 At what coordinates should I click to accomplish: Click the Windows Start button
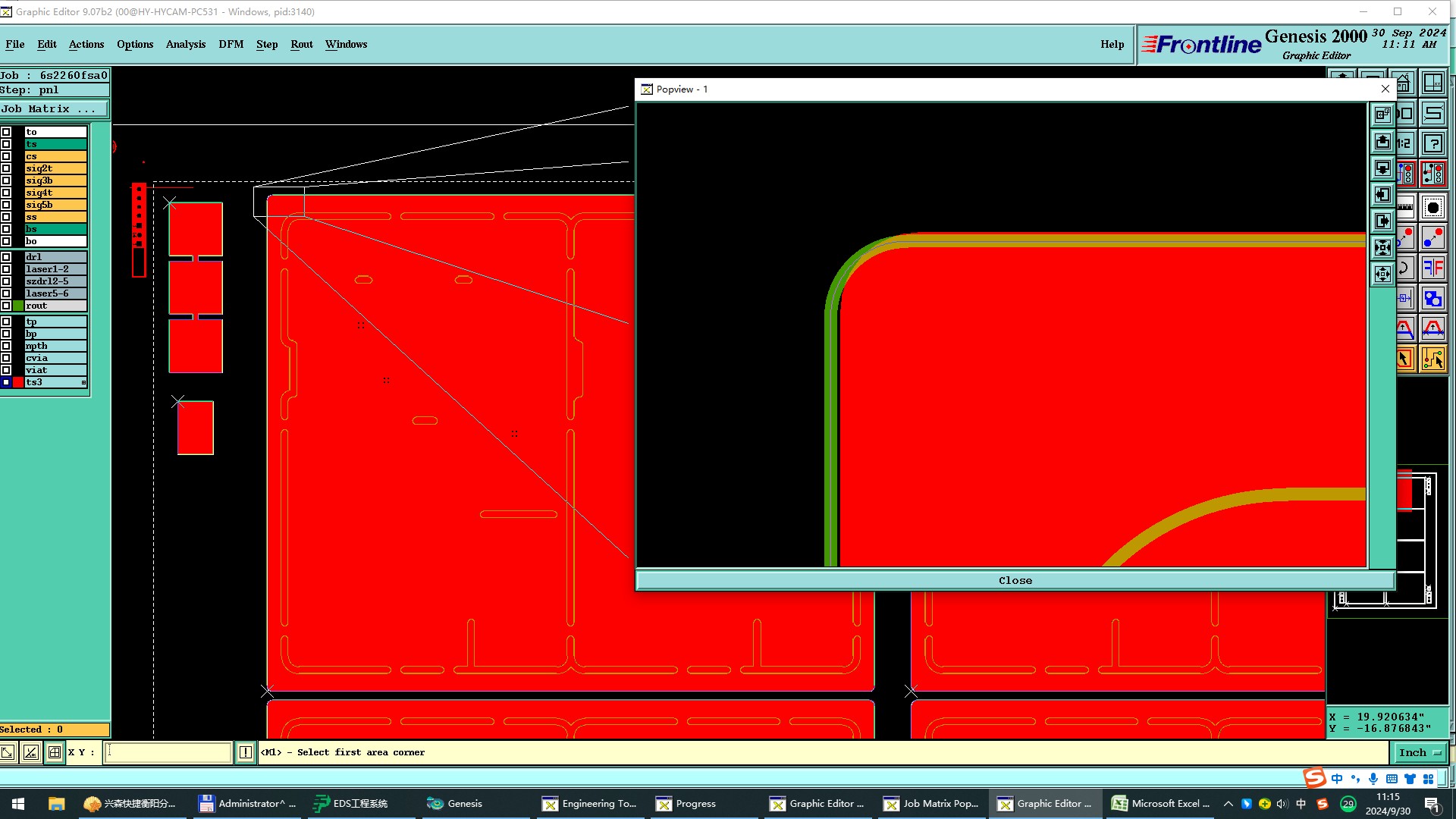(18, 804)
